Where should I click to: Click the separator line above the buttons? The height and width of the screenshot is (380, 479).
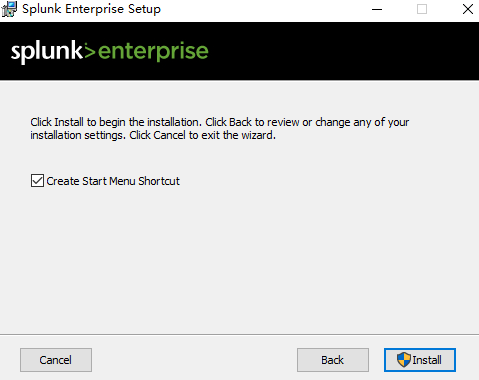click(x=239, y=334)
